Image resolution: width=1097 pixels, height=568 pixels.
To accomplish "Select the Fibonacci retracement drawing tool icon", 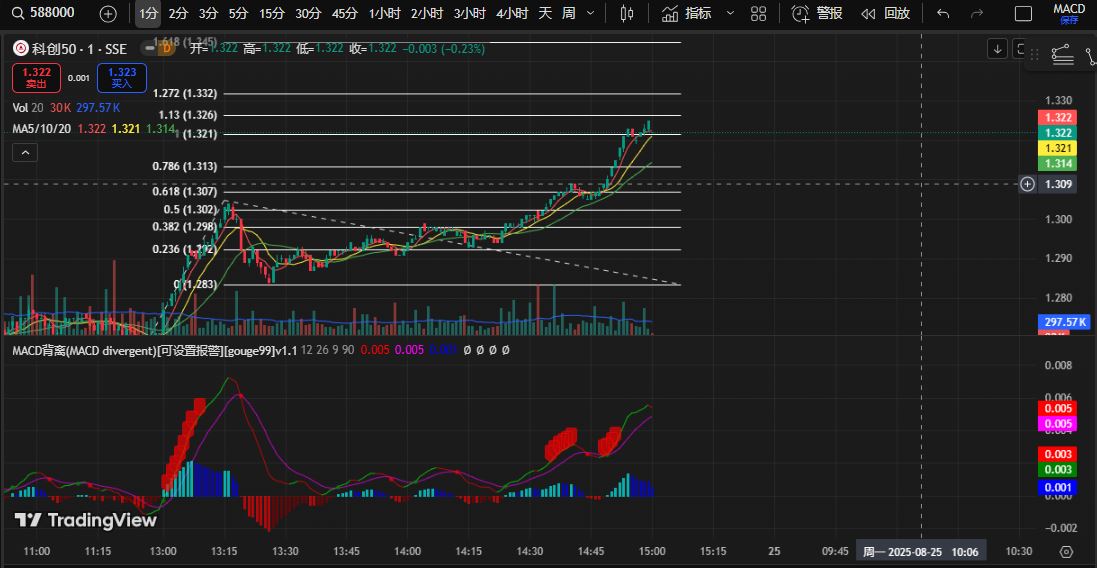I will [x=1062, y=56].
